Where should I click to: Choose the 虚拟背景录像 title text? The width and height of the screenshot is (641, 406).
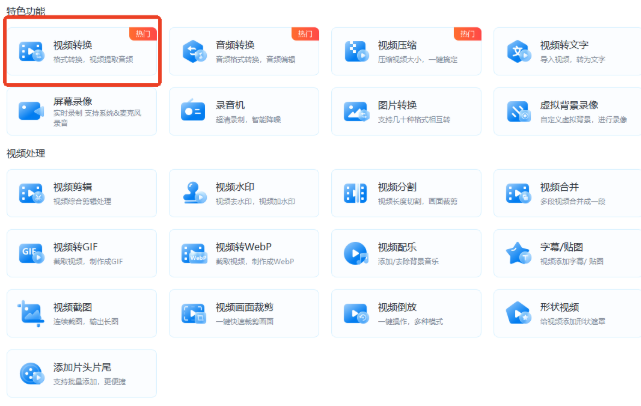point(569,105)
